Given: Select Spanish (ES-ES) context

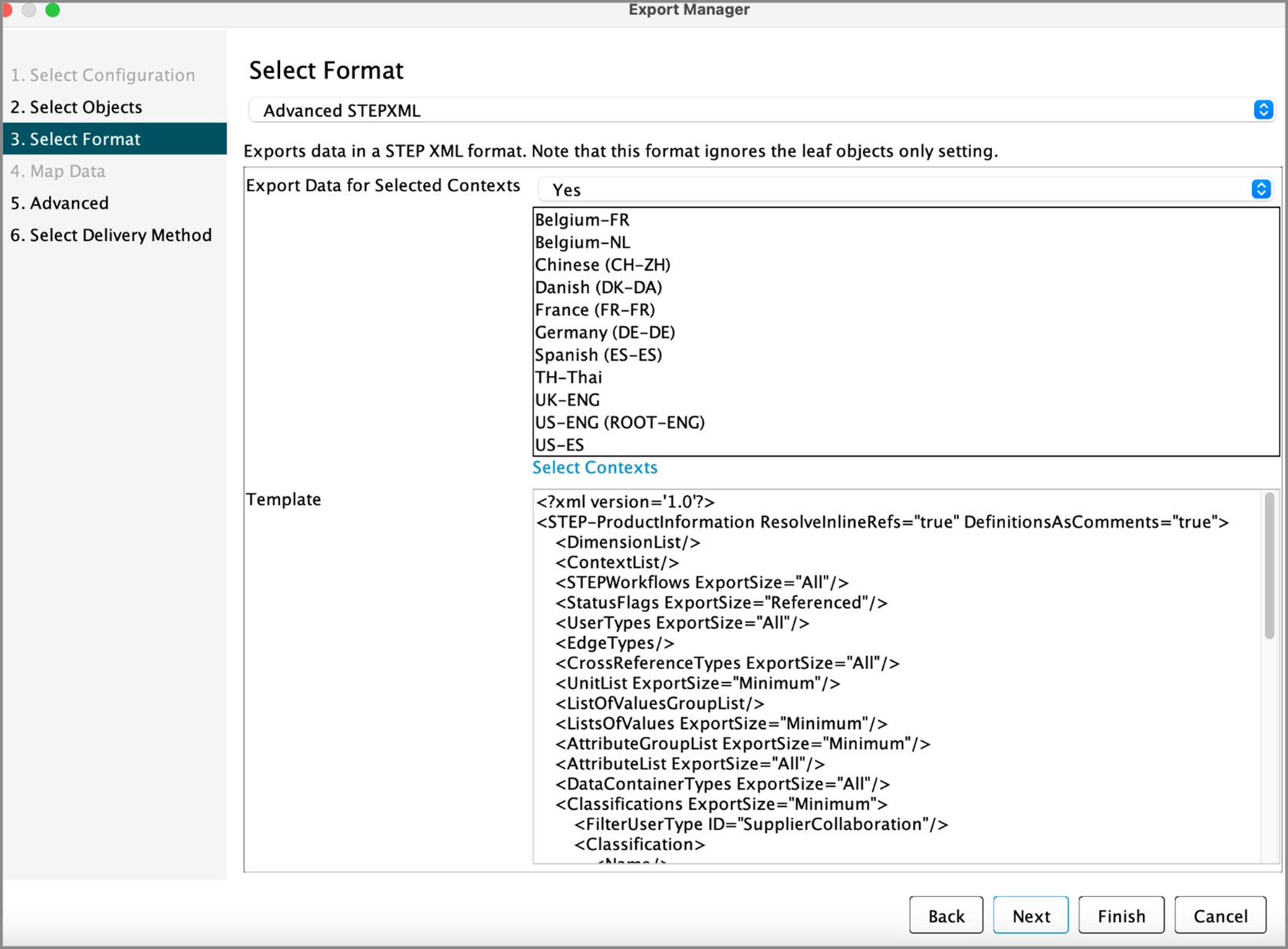Looking at the screenshot, I should 598,355.
